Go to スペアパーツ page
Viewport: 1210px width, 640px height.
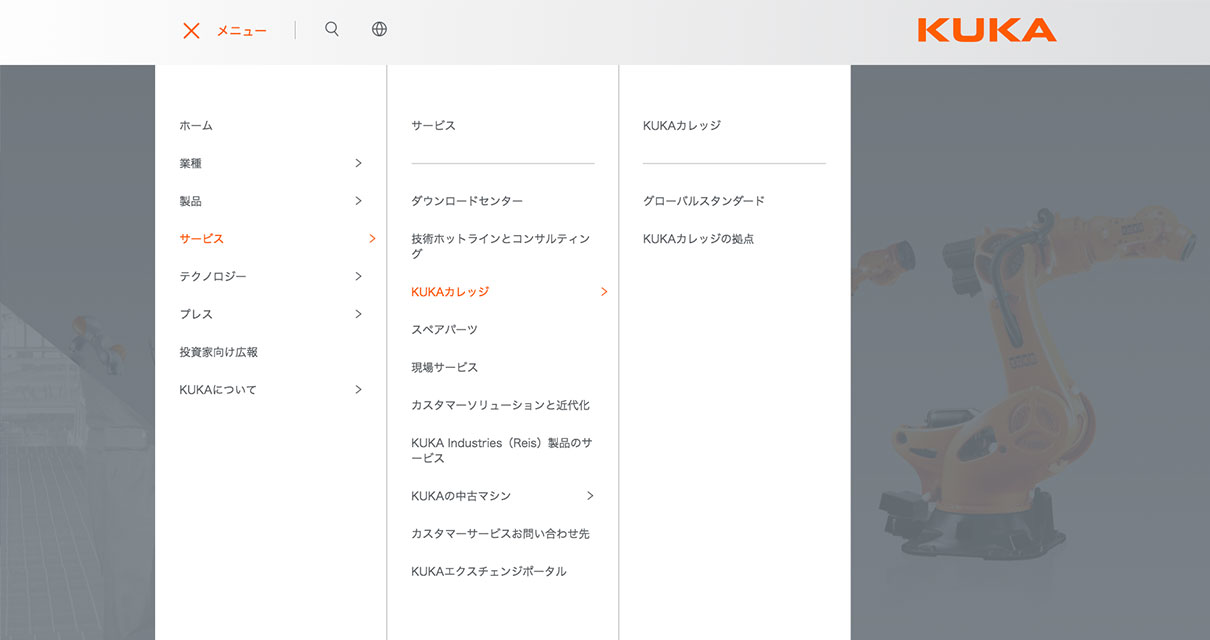tap(444, 330)
